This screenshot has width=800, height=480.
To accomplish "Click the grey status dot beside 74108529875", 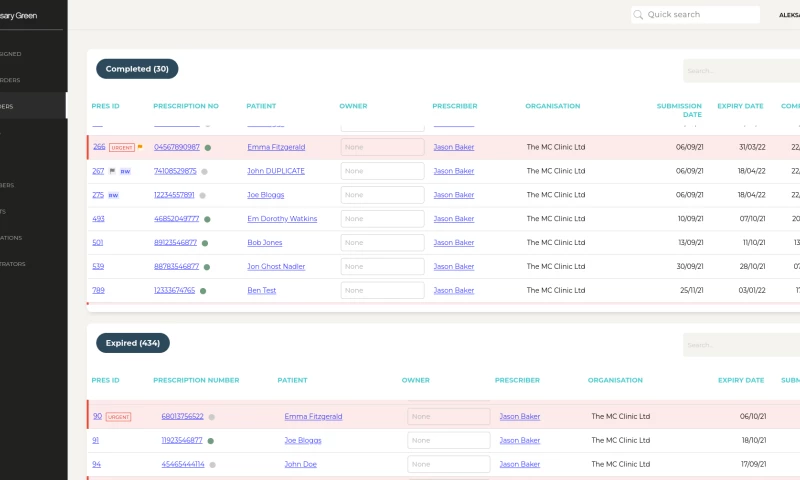I will 205,171.
